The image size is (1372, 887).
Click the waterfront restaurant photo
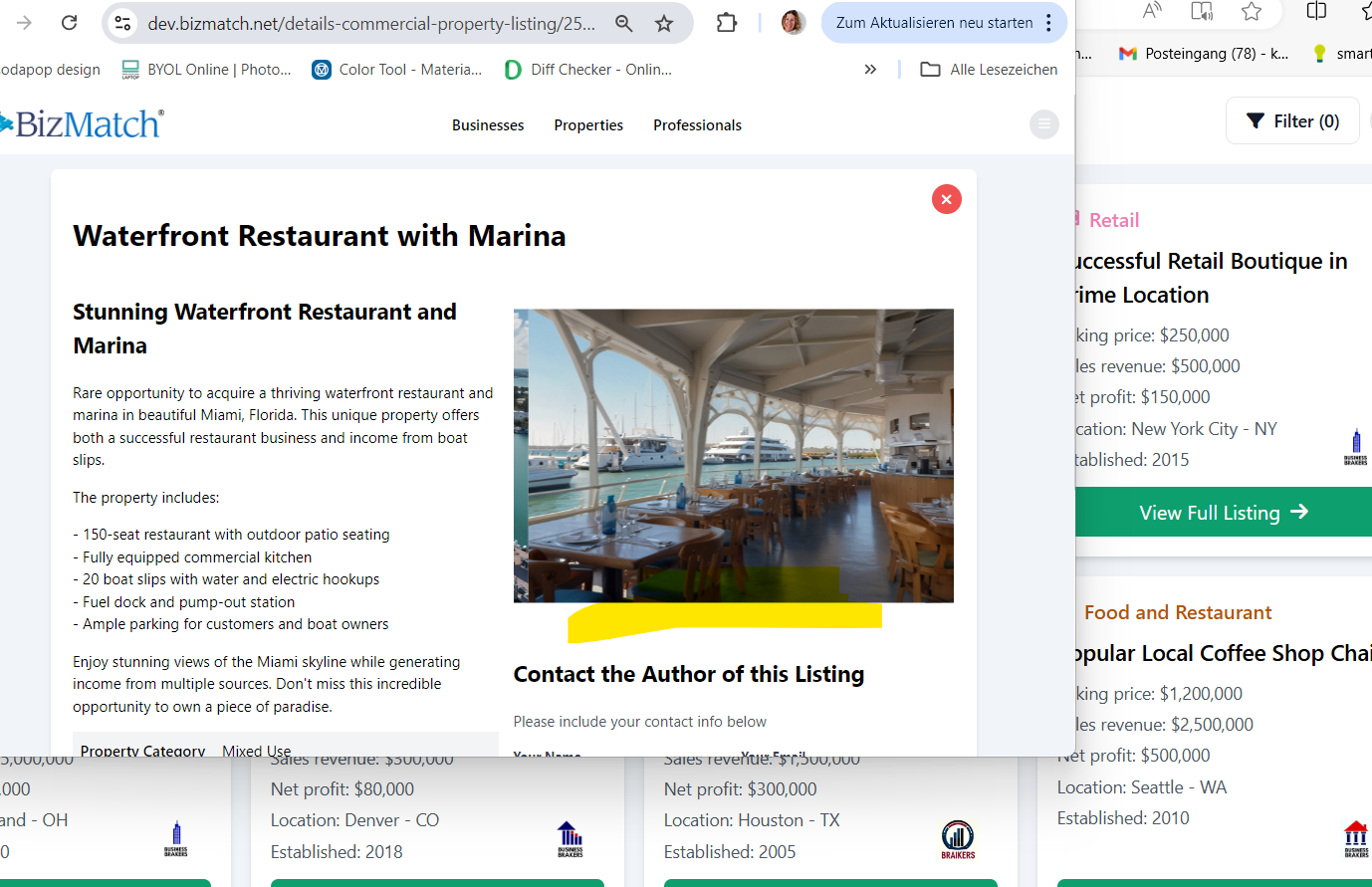tap(733, 455)
